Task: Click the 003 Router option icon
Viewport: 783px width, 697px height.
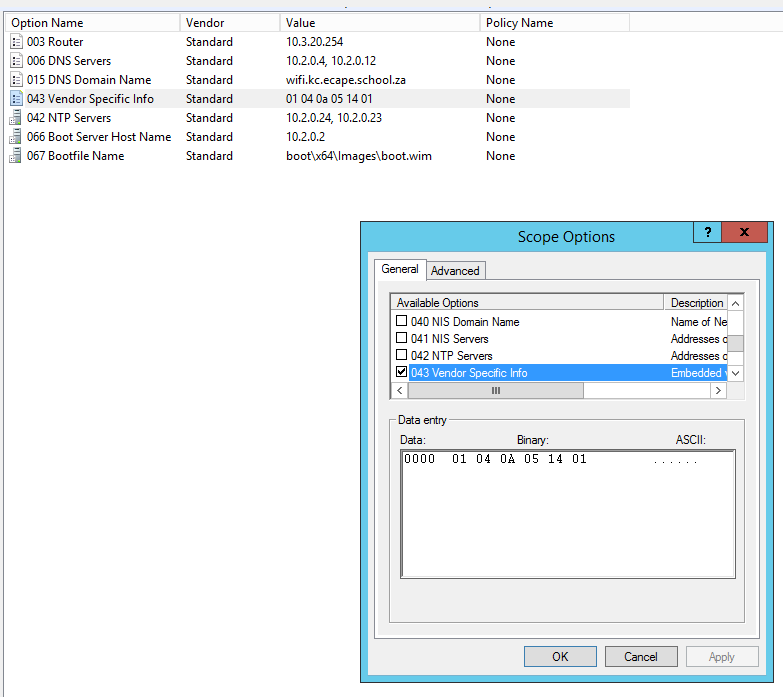Action: click(16, 42)
